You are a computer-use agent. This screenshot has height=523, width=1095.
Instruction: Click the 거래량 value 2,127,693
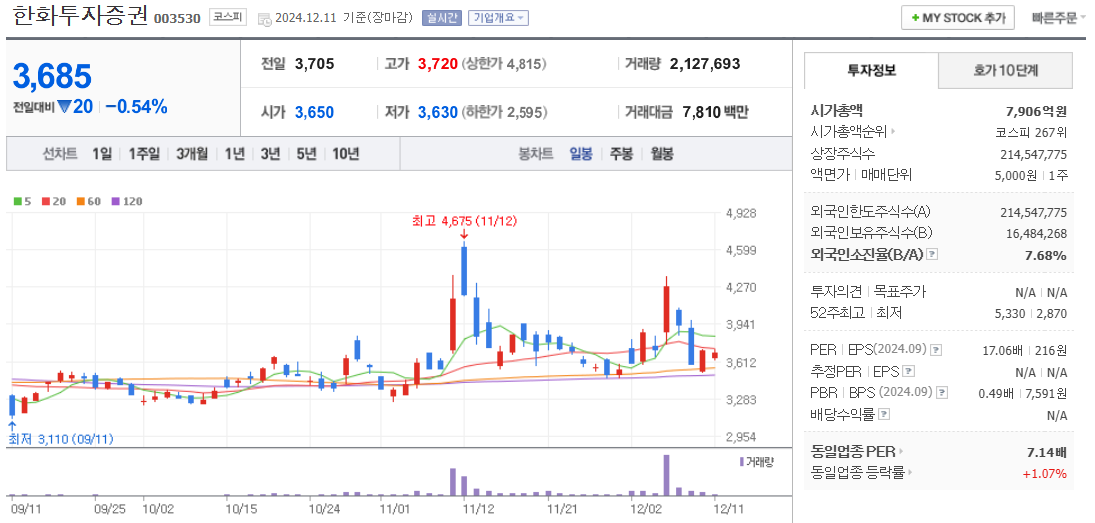tap(705, 64)
